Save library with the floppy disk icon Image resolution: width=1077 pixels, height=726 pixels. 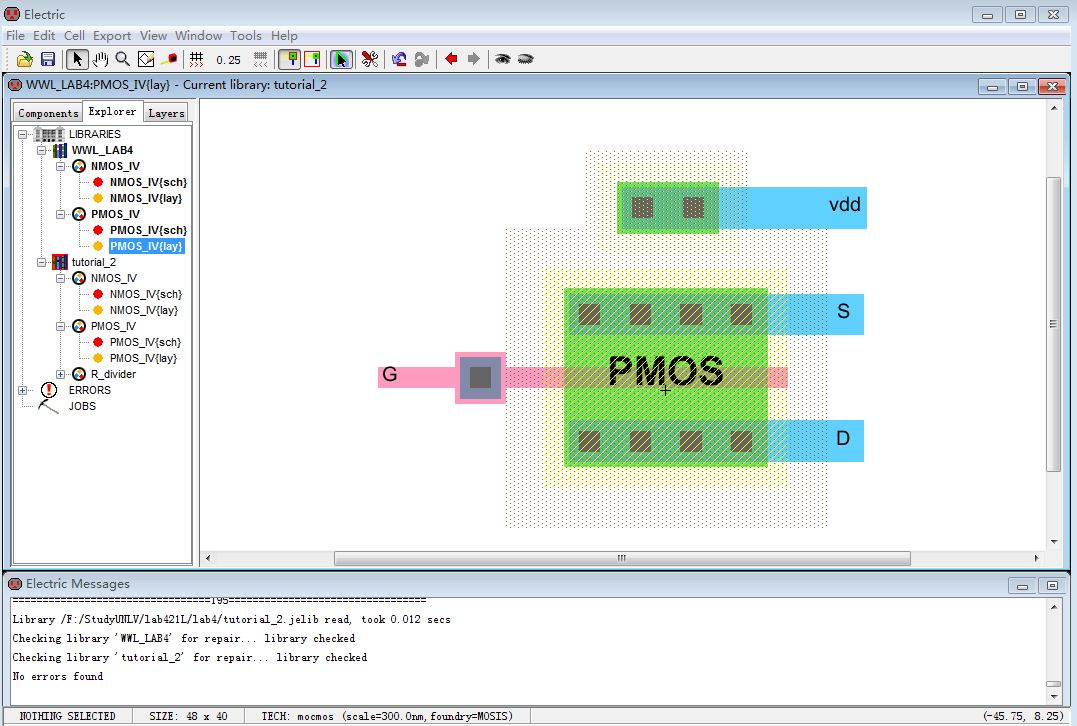47,59
